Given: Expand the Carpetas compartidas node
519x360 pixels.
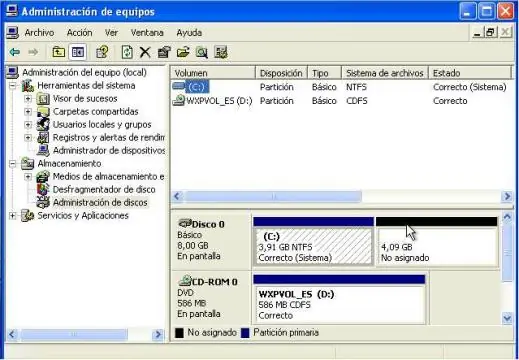Looking at the screenshot, I should pyautogui.click(x=28, y=112).
